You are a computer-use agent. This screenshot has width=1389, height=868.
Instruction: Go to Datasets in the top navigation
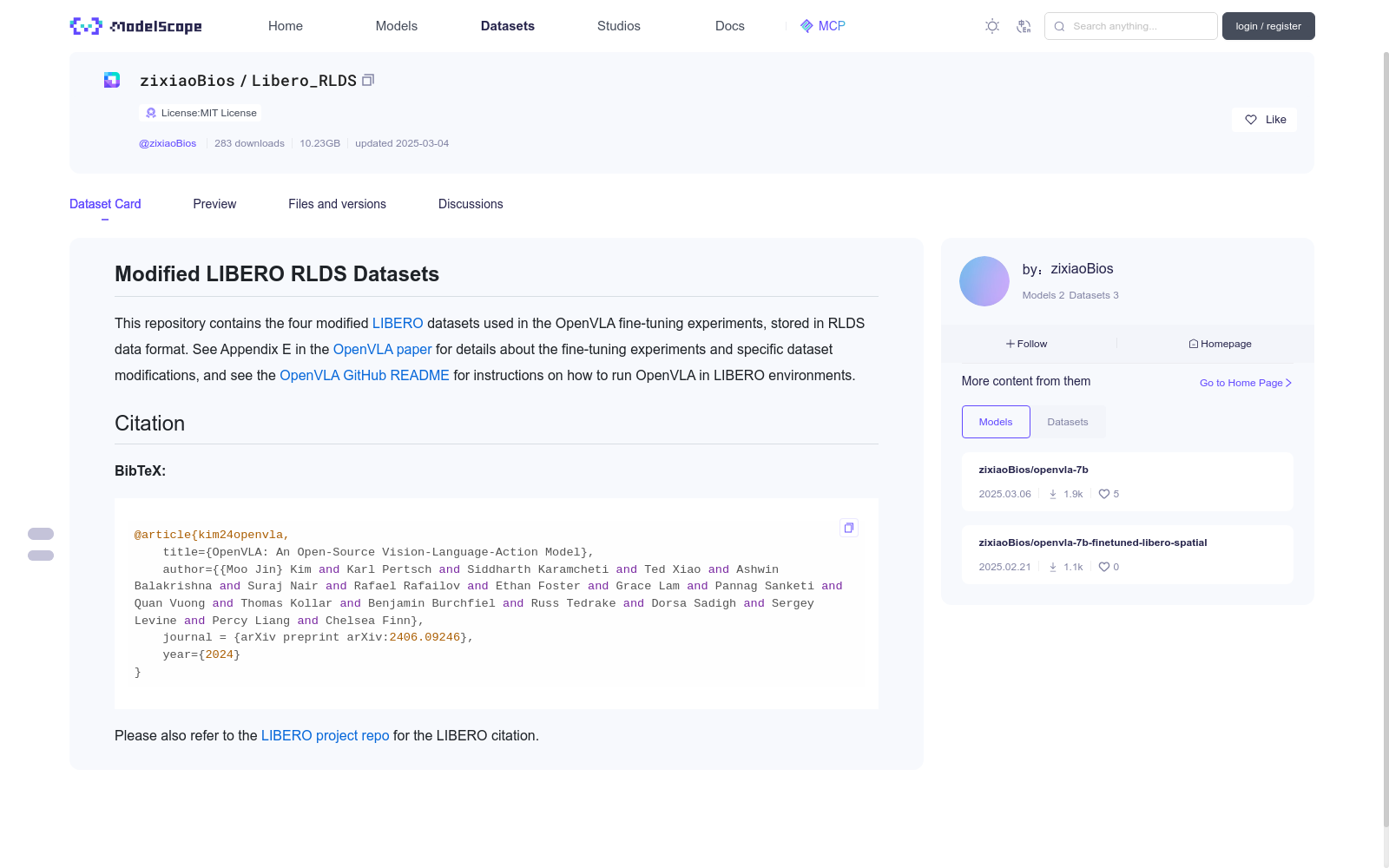tap(508, 26)
